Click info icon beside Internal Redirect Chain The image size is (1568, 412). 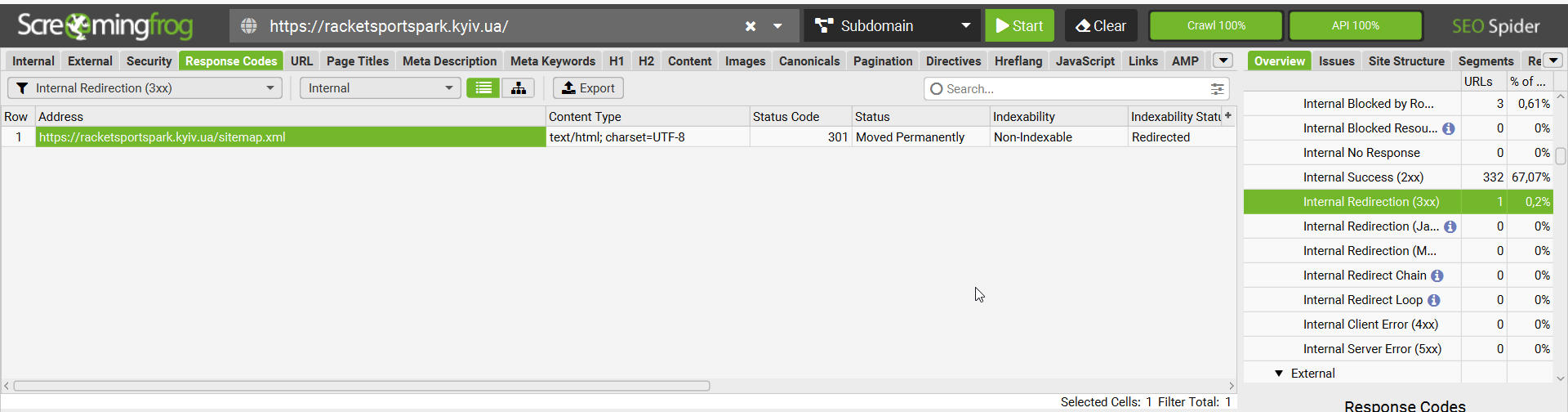pyautogui.click(x=1437, y=276)
